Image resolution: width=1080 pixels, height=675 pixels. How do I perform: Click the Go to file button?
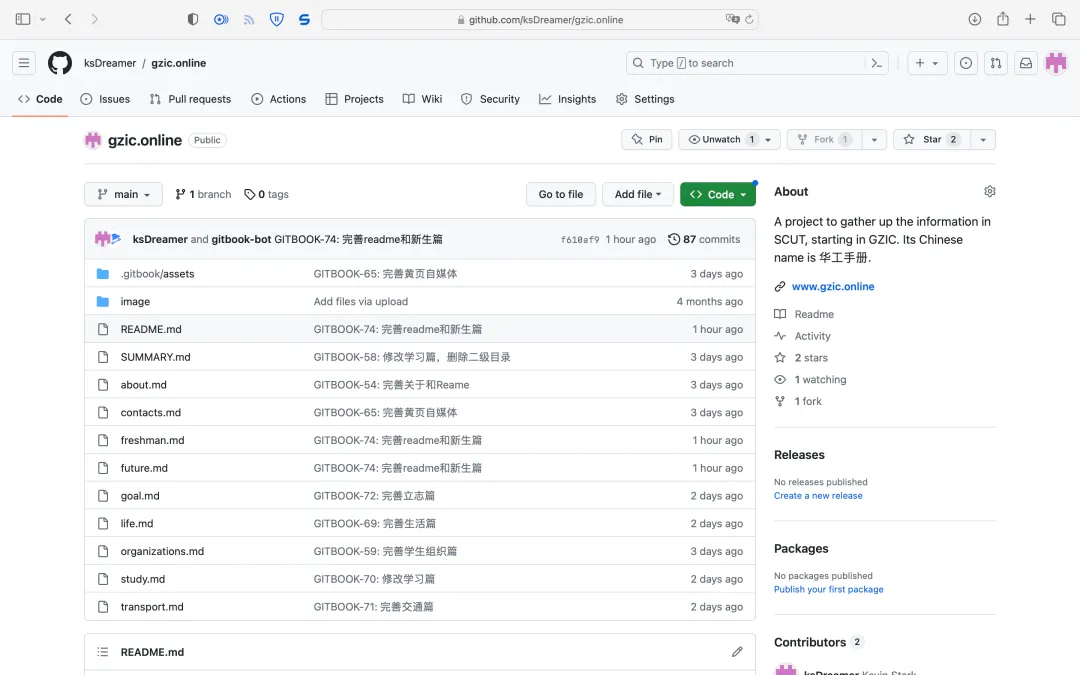point(560,194)
